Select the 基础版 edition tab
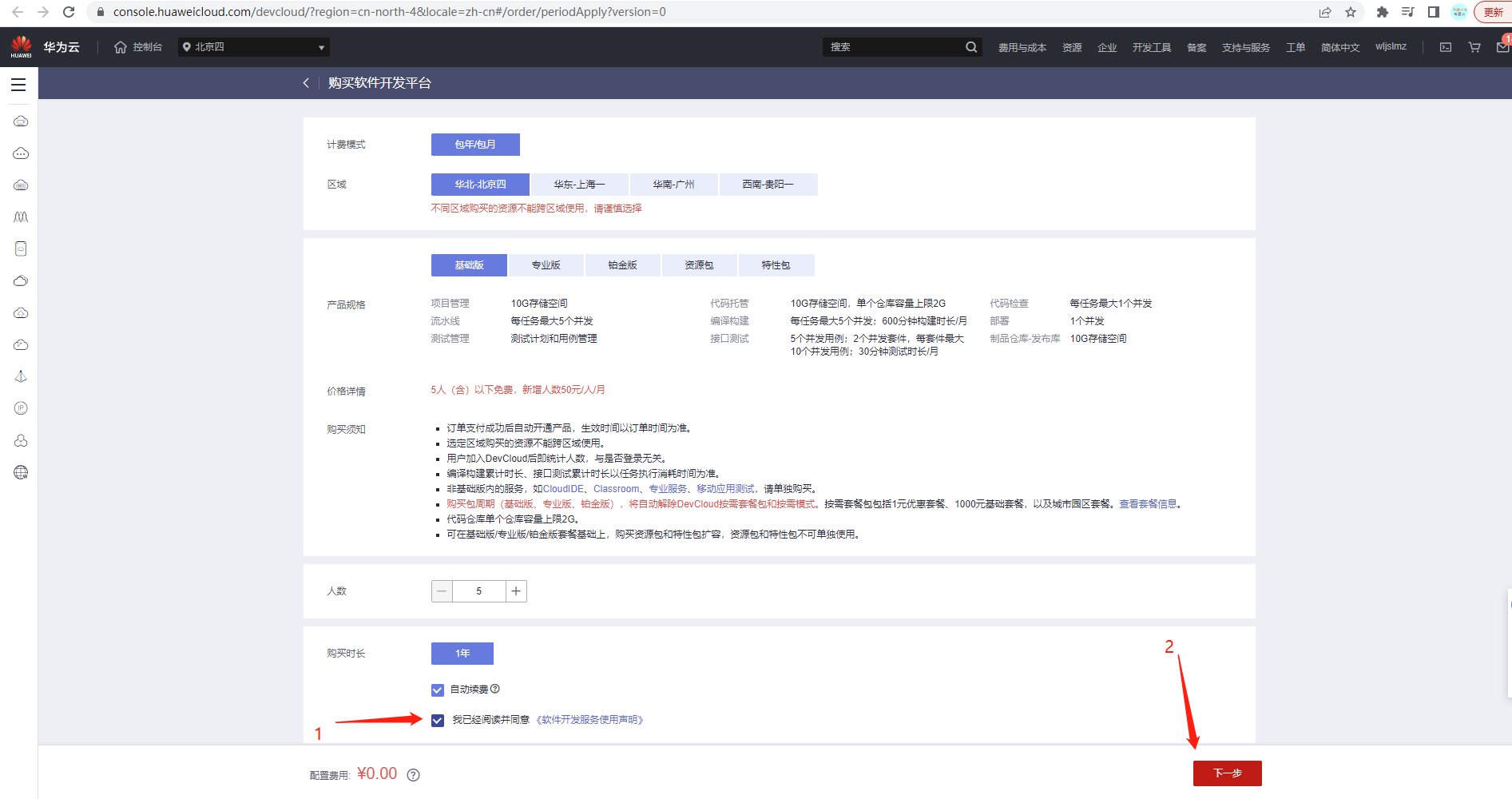1512x799 pixels. pos(469,265)
